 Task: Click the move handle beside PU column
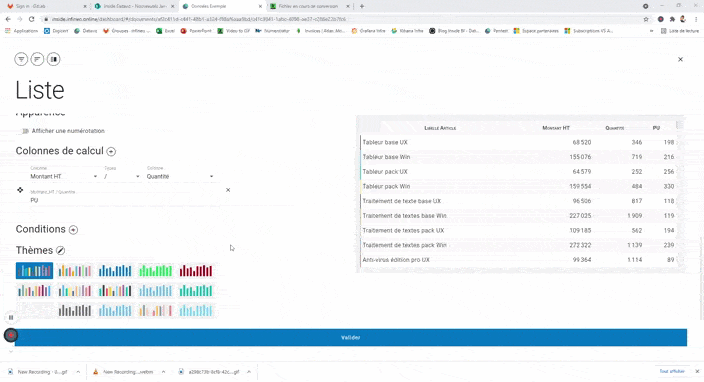click(20, 190)
